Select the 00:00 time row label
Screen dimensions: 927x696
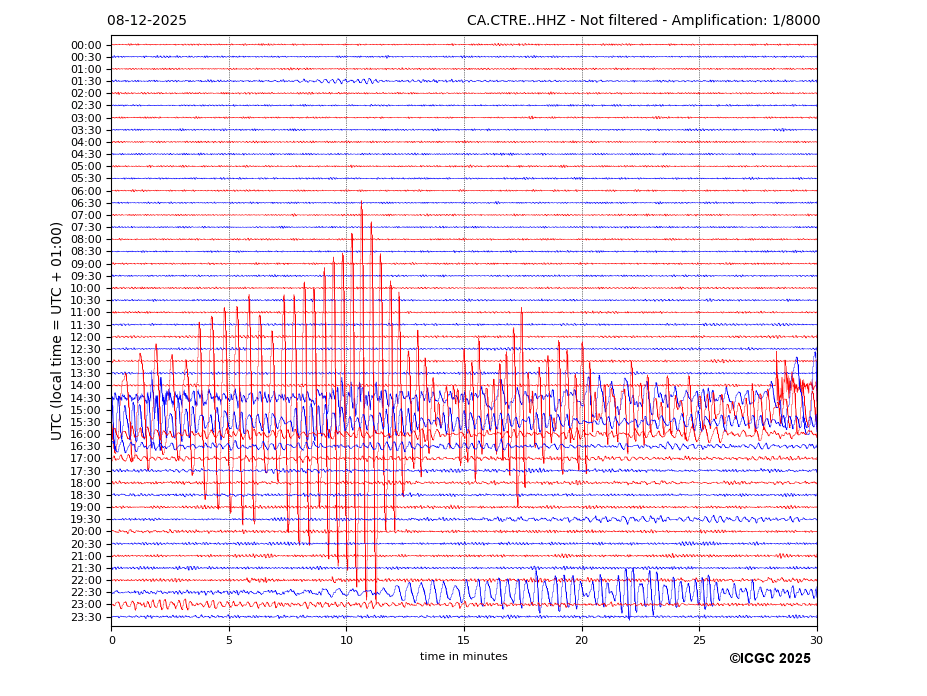point(86,45)
